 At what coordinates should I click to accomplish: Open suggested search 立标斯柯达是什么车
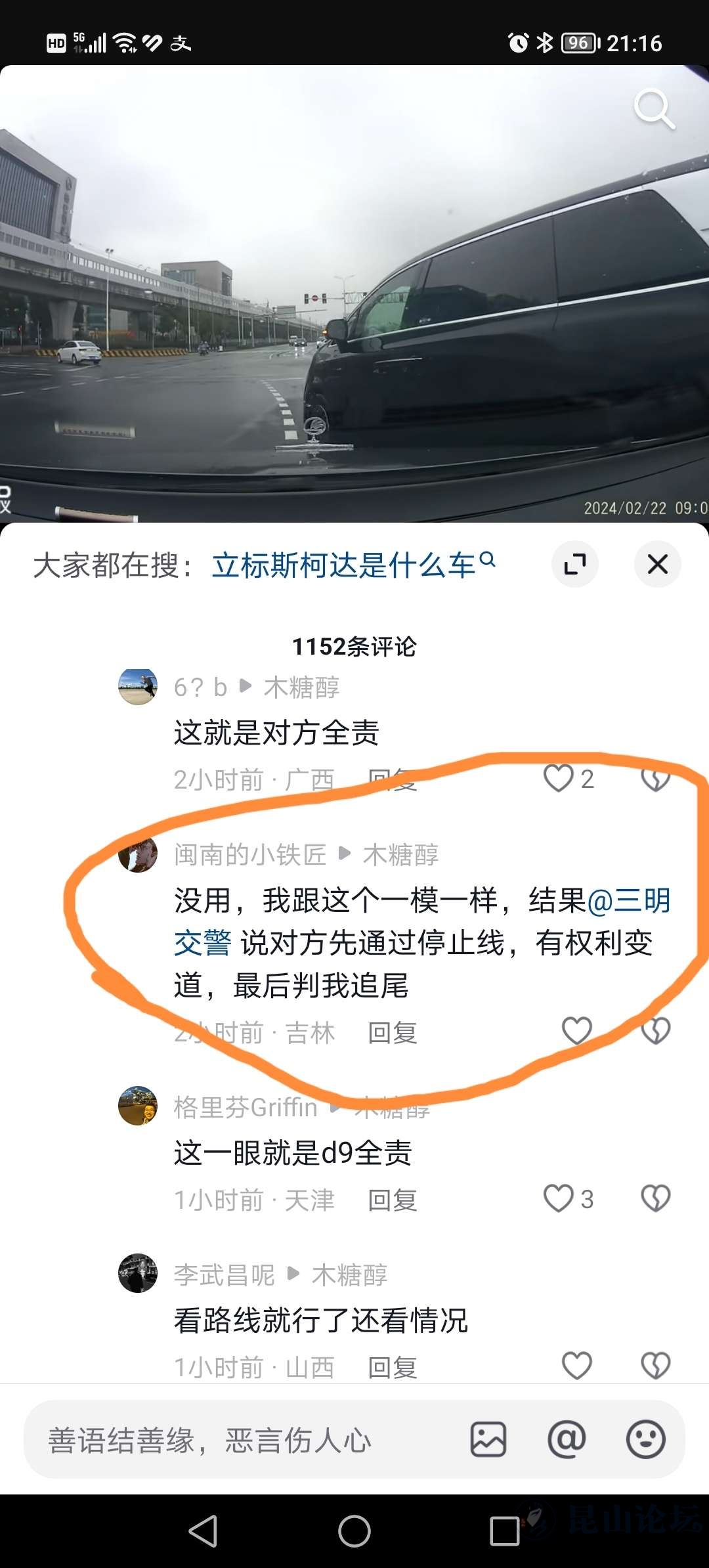click(x=353, y=565)
